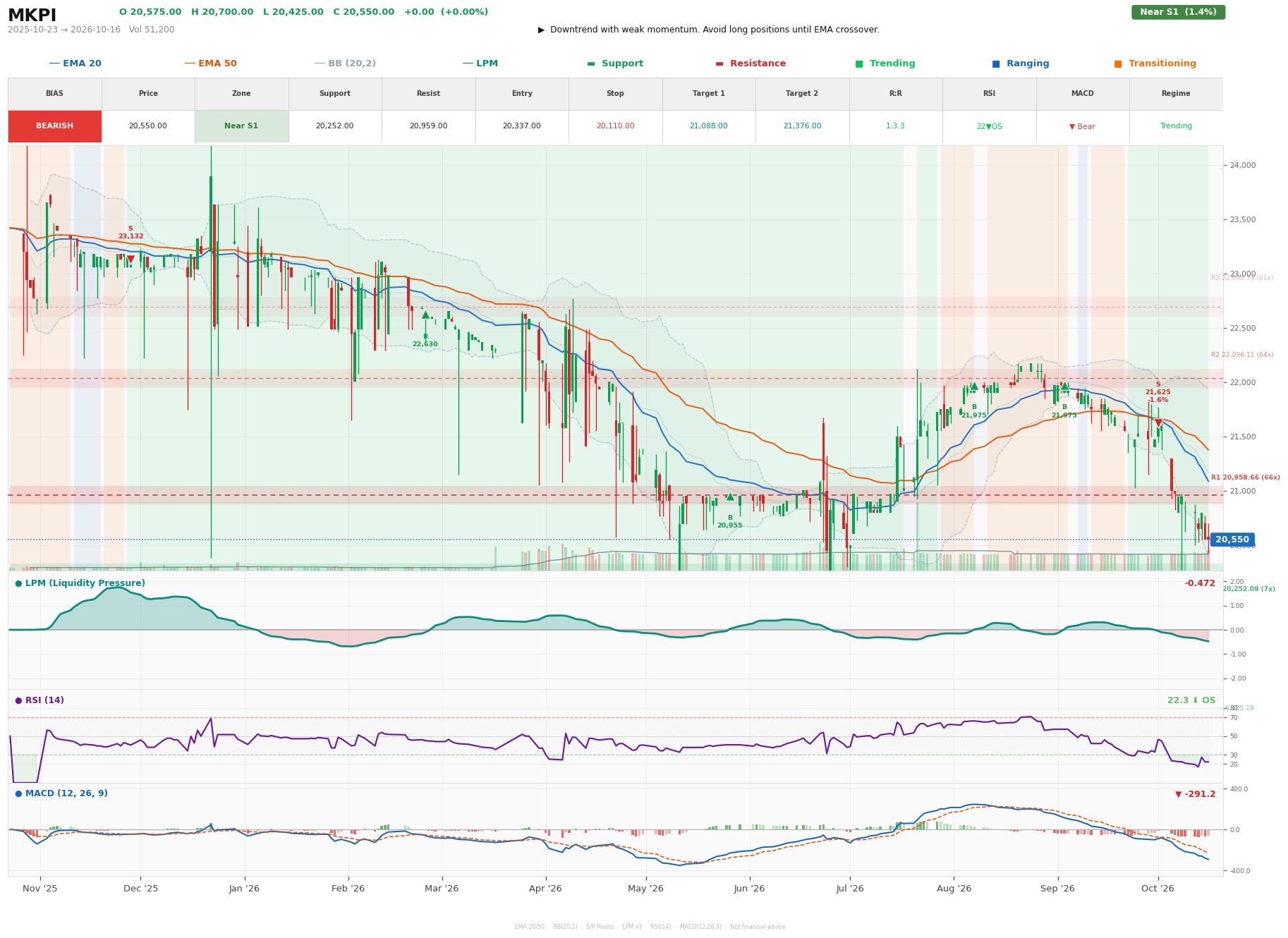Screen dimensions: 1288x938
Task: Click the blue Ranging regime swatch
Action: pos(996,63)
